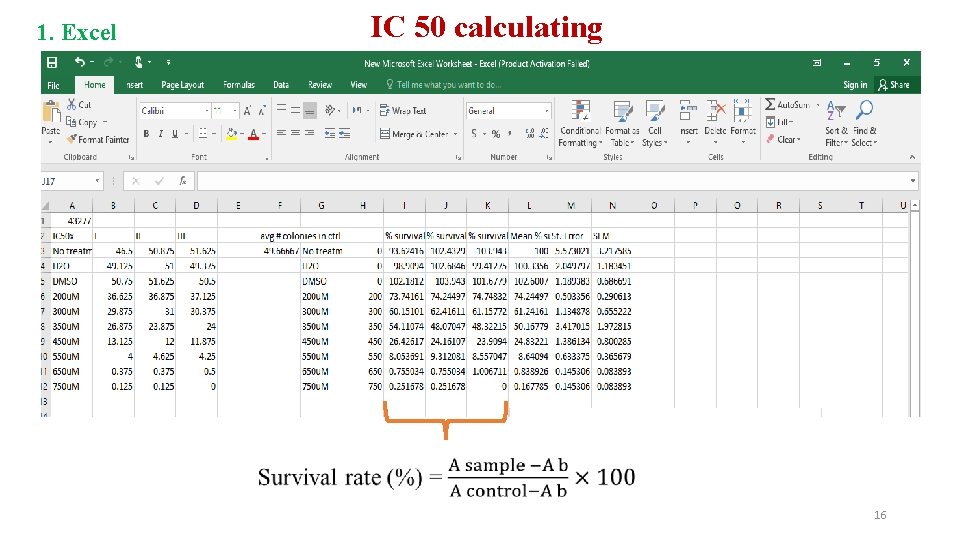Open the Fill Color dropdown arrow
This screenshot has height=540, width=960.
[242, 134]
